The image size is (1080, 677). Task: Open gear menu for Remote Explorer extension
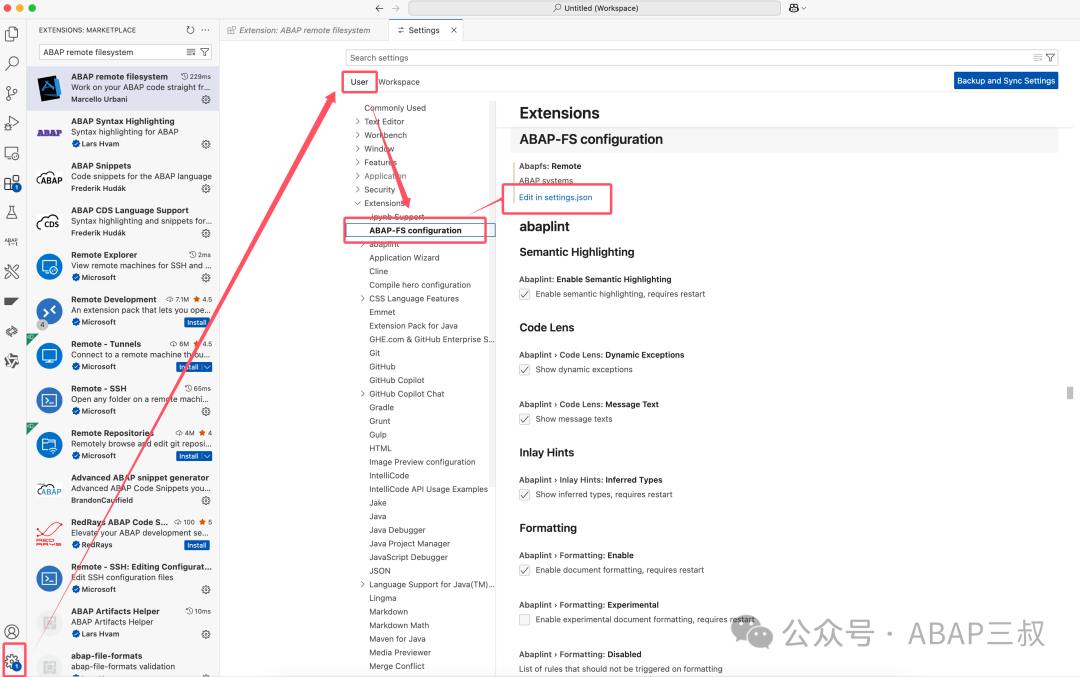point(206,278)
